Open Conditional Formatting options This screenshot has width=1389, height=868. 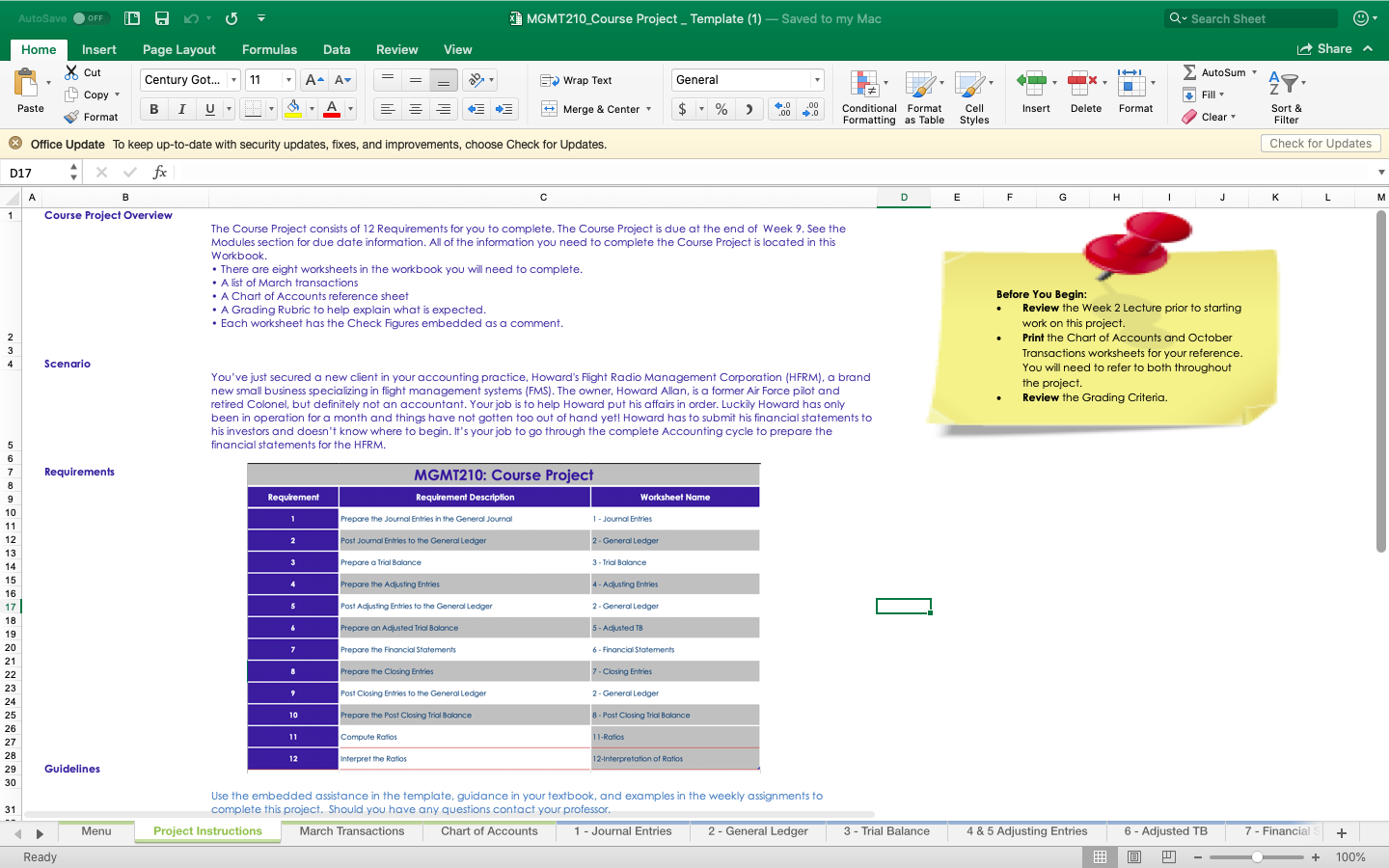868,95
